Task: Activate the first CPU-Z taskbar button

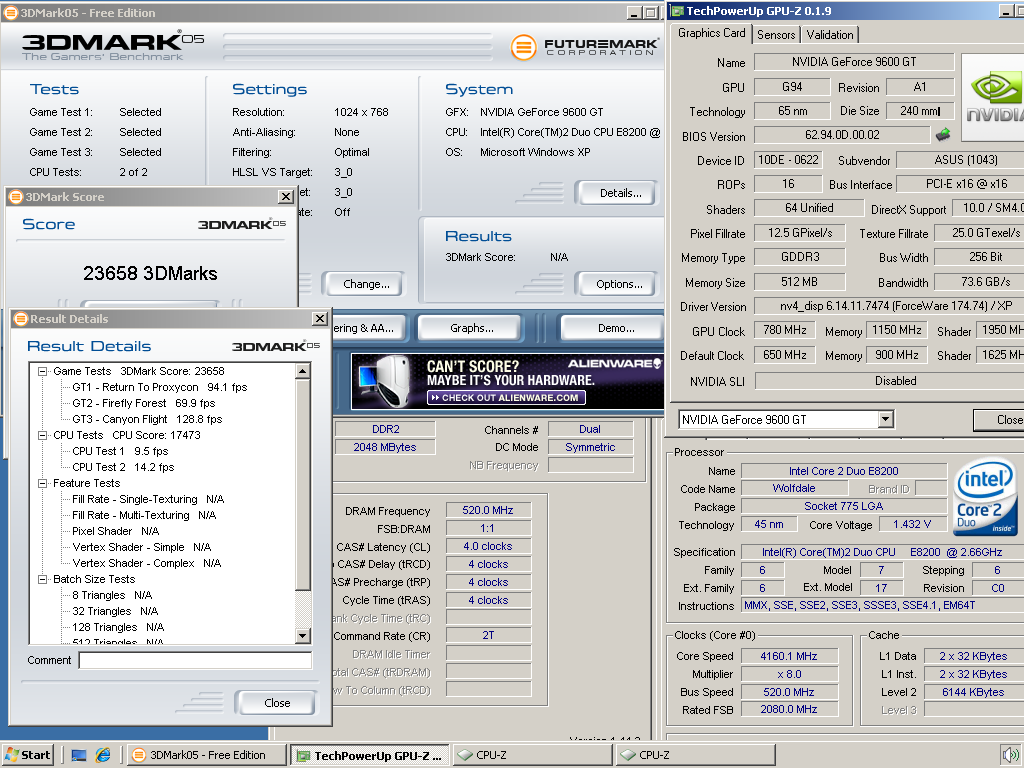Action: click(532, 755)
